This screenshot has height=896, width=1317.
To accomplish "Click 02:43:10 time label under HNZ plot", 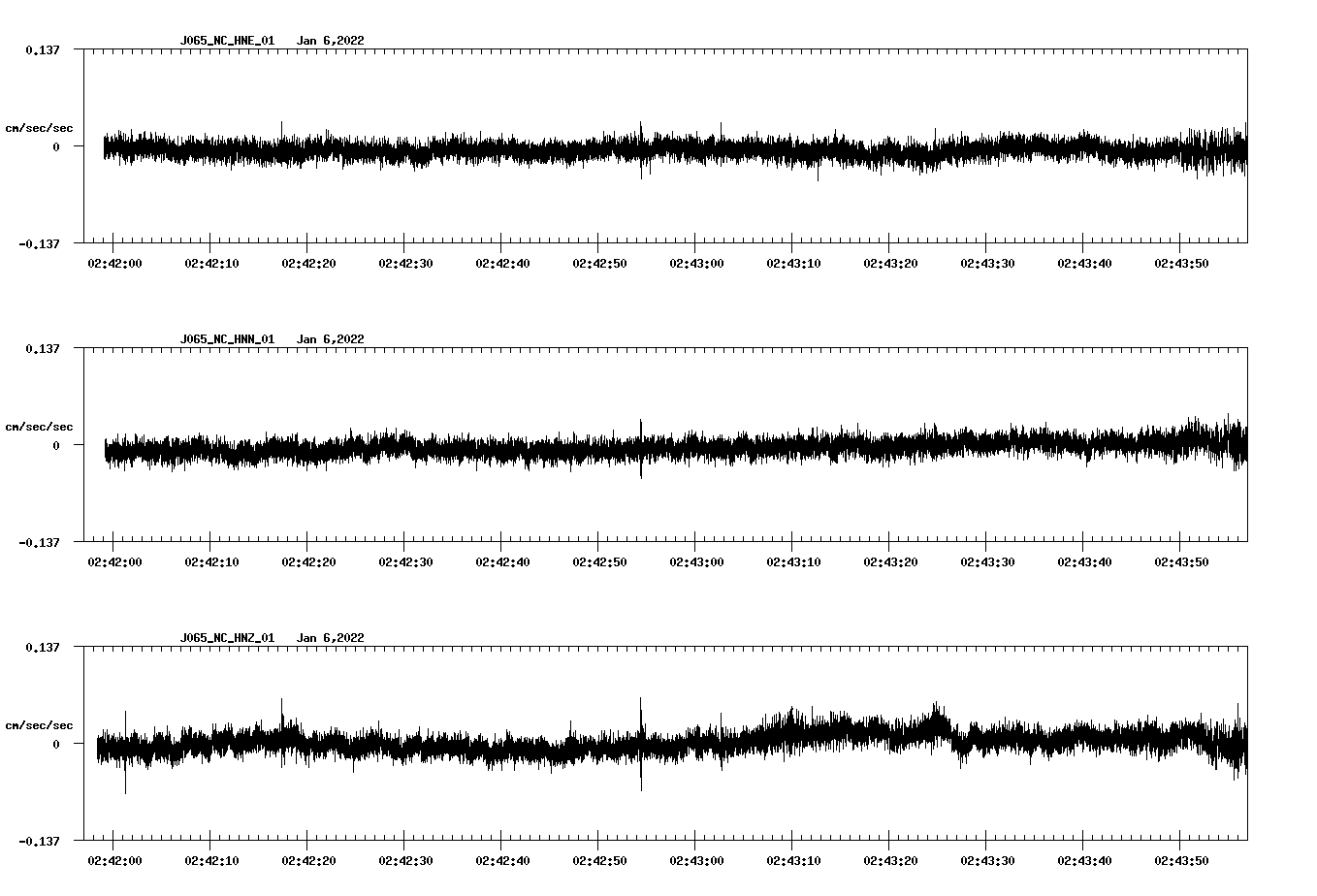I will (793, 861).
